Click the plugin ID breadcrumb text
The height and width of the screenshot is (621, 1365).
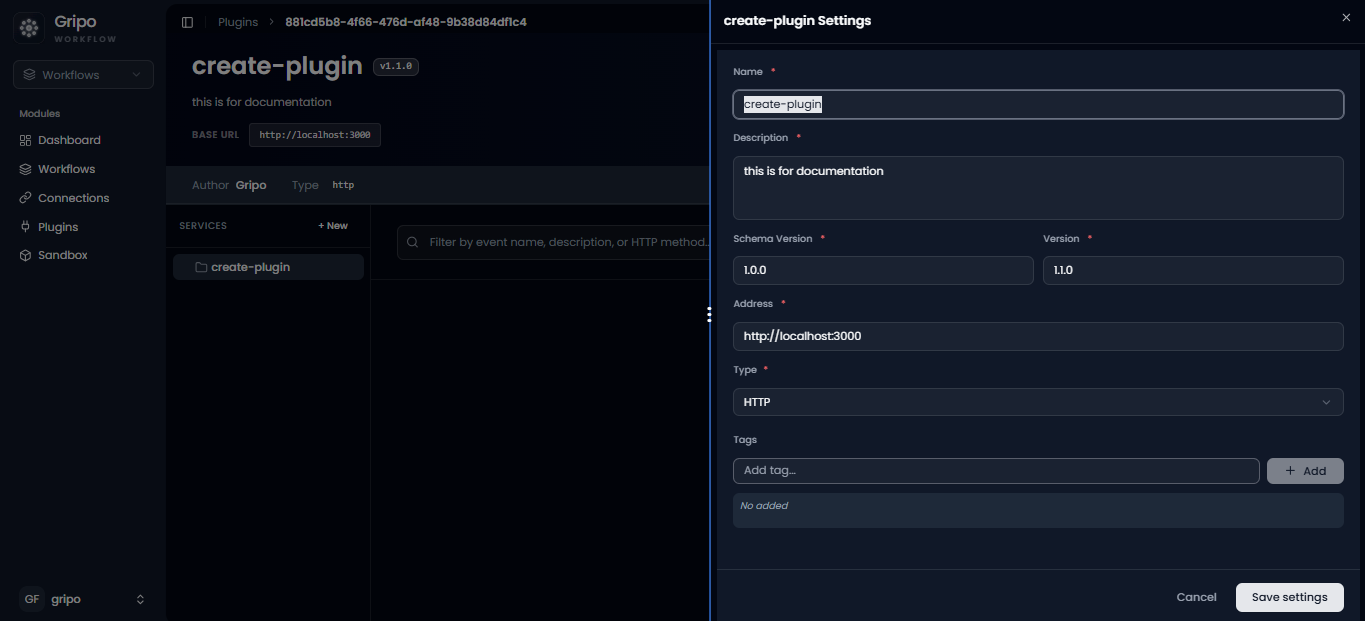pos(406,22)
